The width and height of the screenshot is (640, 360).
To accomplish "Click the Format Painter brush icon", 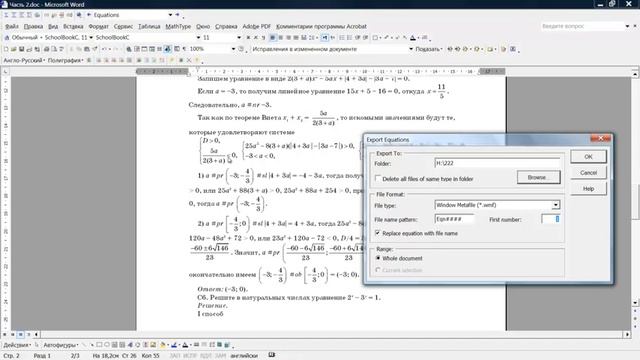I will pos(95,49).
